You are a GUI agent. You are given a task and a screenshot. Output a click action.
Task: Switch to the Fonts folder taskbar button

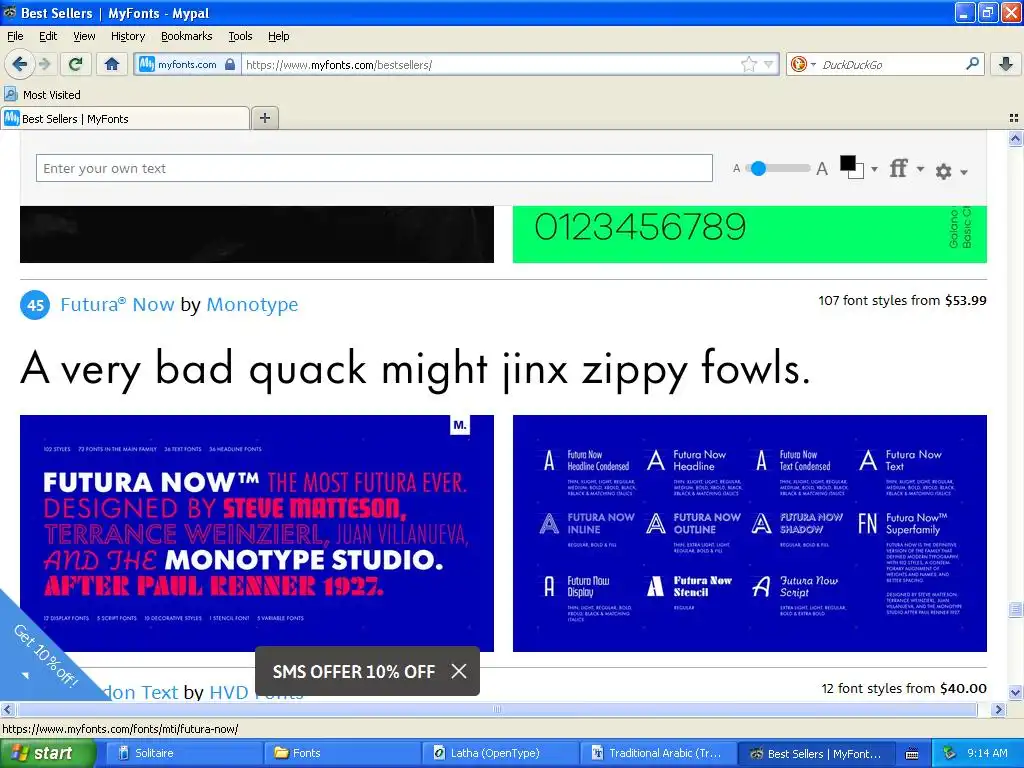pos(342,753)
